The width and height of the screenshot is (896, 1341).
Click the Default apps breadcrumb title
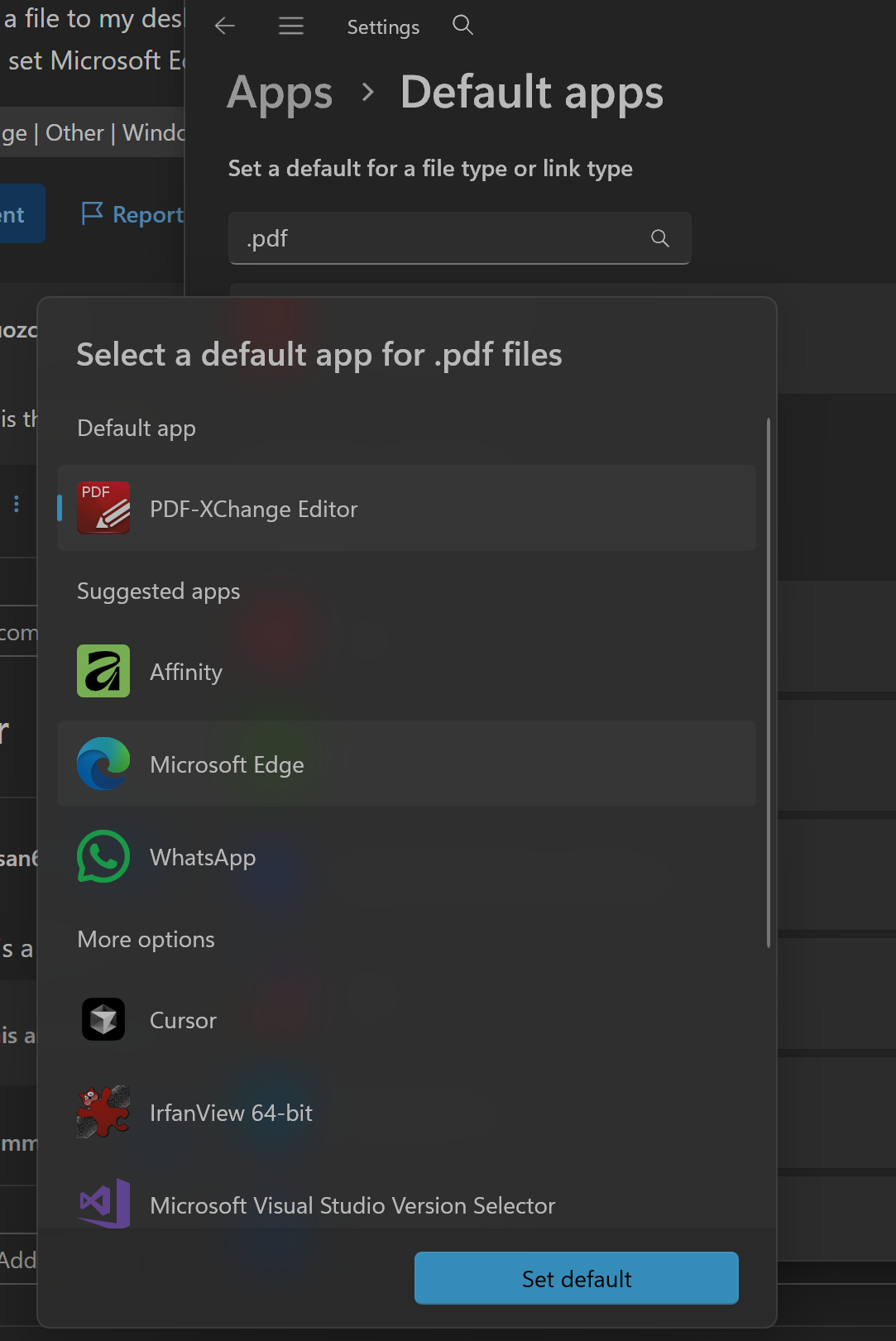(x=532, y=92)
